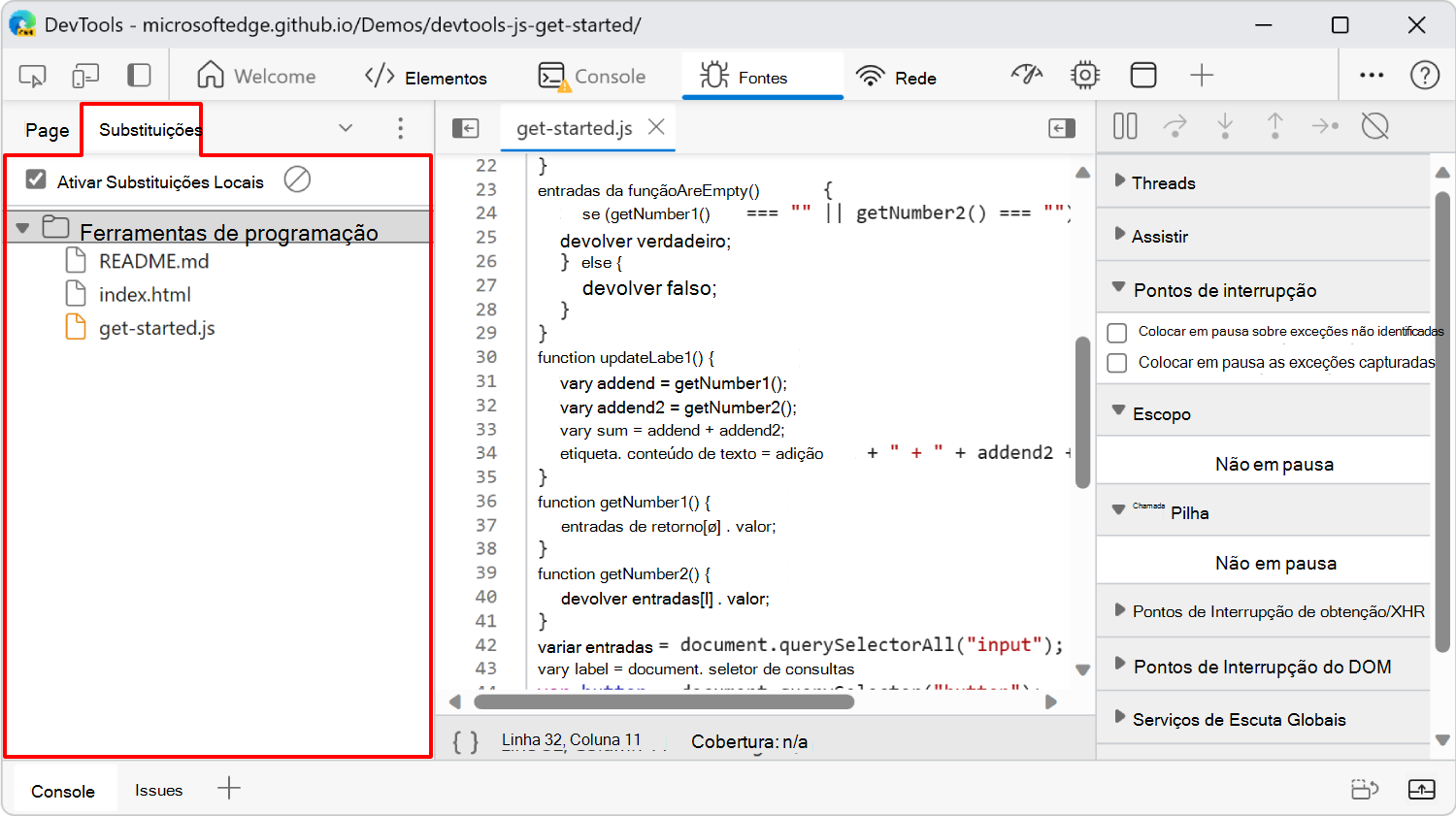The width and height of the screenshot is (1456, 816).
Task: Expand Pontos de Interrupção do DOM
Action: click(x=1120, y=664)
